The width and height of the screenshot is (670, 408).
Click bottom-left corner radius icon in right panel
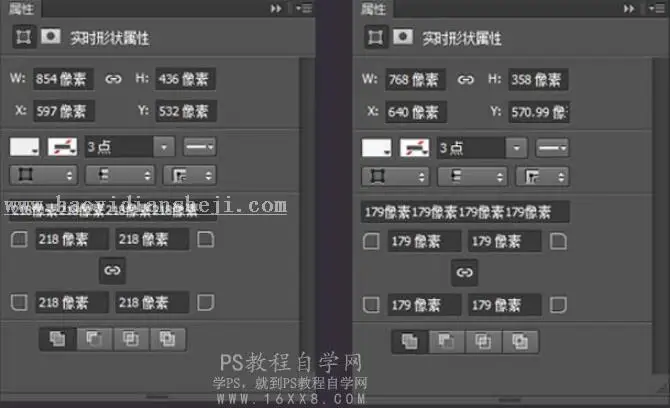point(371,305)
